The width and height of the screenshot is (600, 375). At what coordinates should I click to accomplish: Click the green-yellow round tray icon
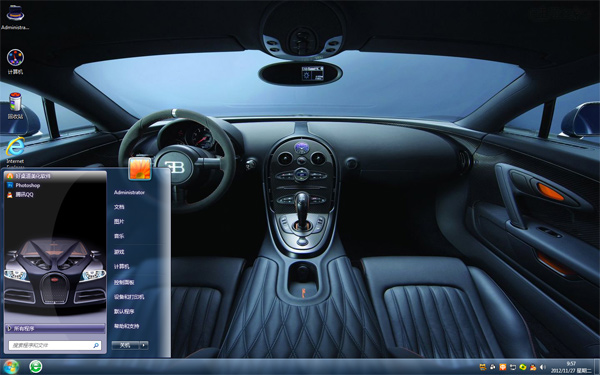click(x=523, y=367)
